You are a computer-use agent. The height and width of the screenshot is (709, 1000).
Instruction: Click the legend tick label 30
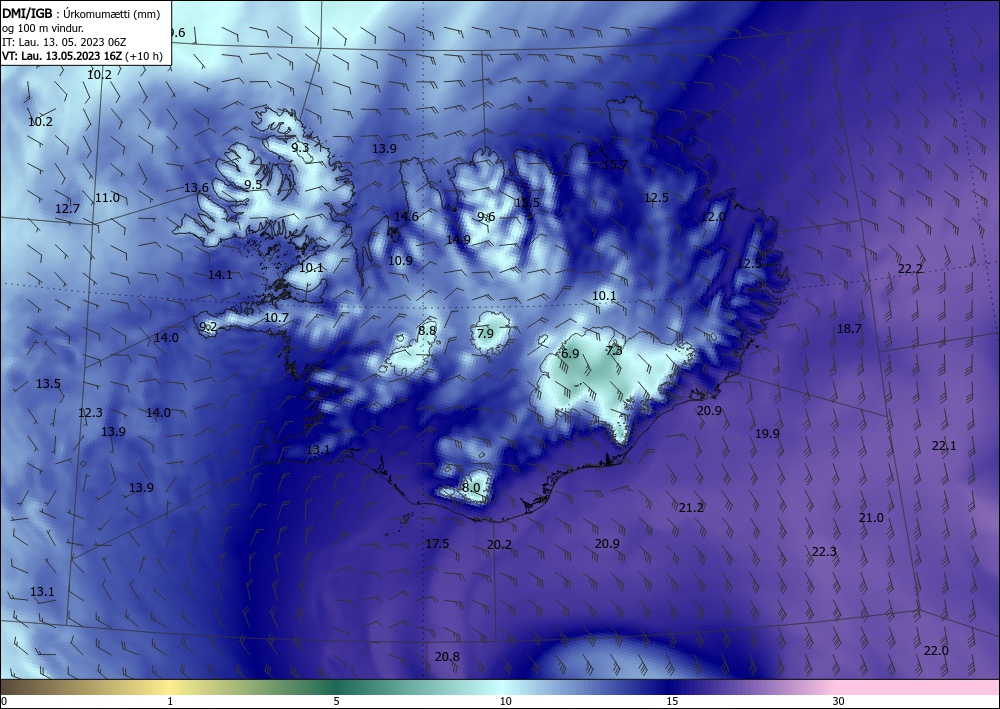coord(839,702)
